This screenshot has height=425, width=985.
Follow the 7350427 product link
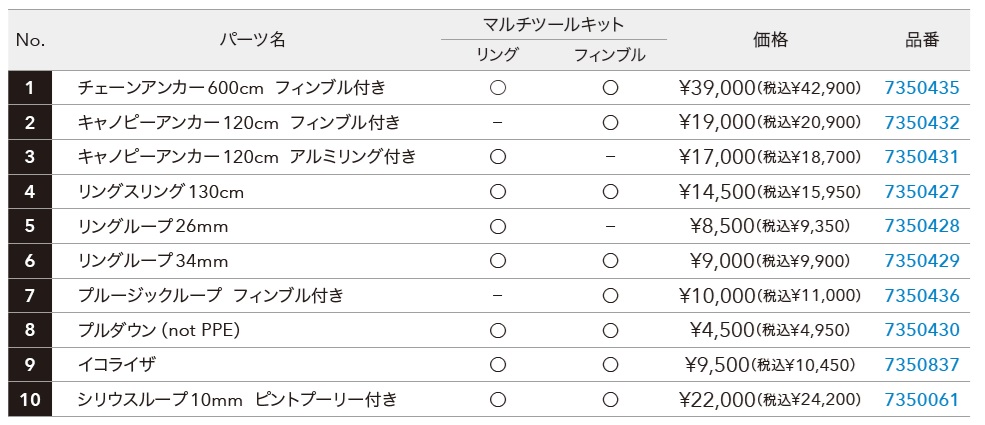coord(922,191)
